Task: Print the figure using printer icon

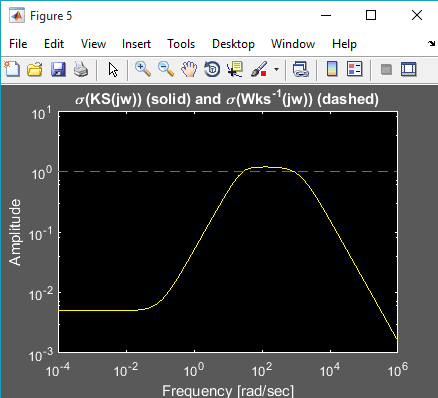Action: (81, 69)
